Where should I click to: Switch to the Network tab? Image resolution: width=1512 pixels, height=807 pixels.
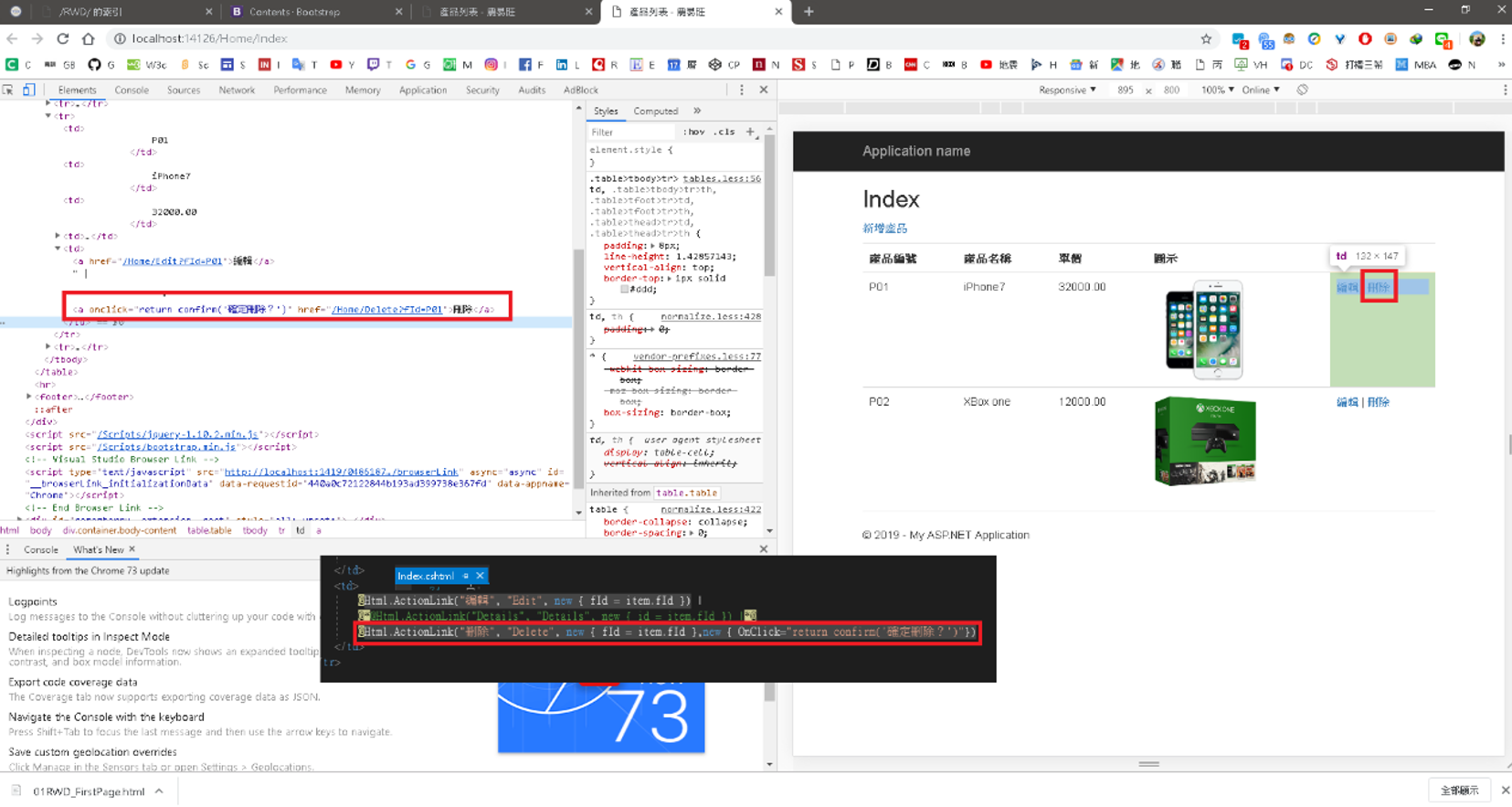click(x=237, y=90)
